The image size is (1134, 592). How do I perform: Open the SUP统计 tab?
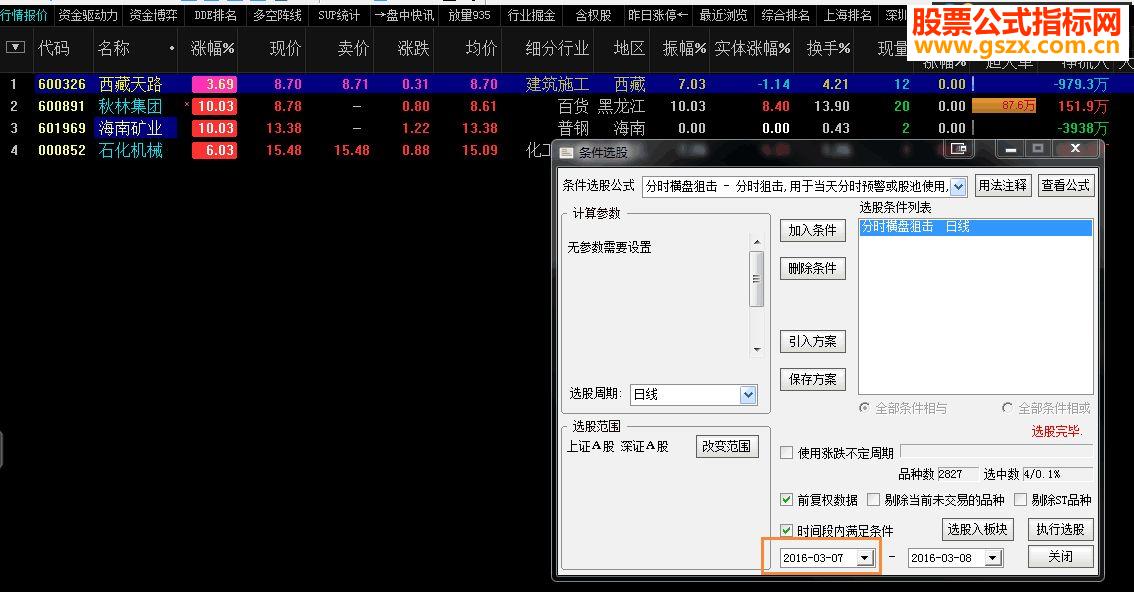click(338, 15)
